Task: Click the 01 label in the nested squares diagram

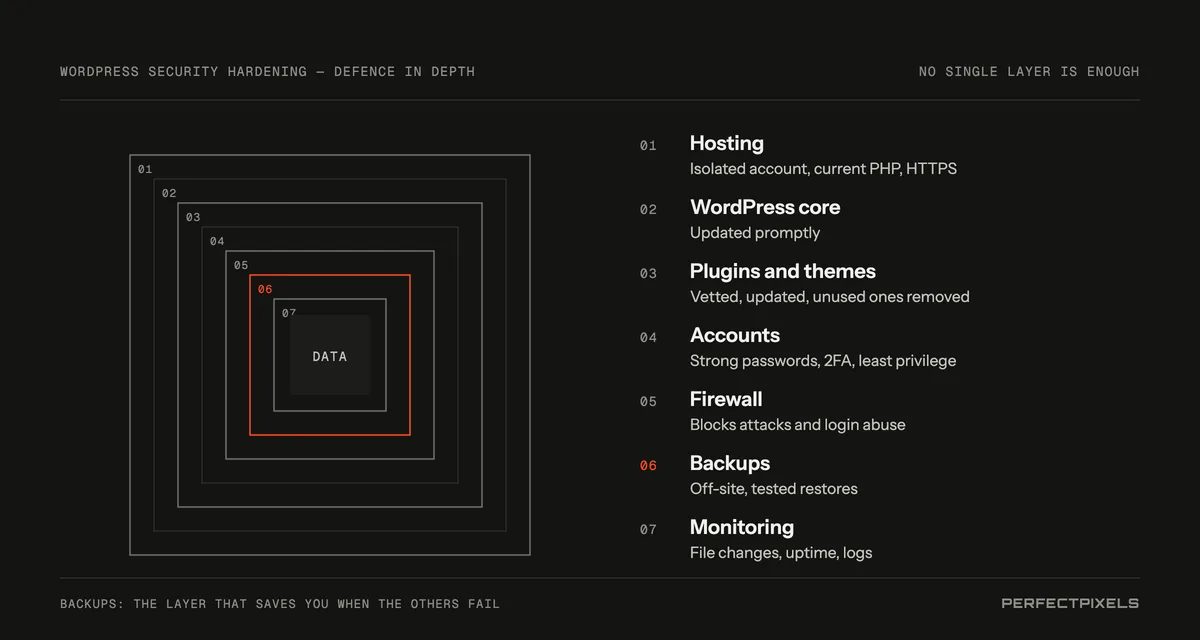Action: (145, 169)
